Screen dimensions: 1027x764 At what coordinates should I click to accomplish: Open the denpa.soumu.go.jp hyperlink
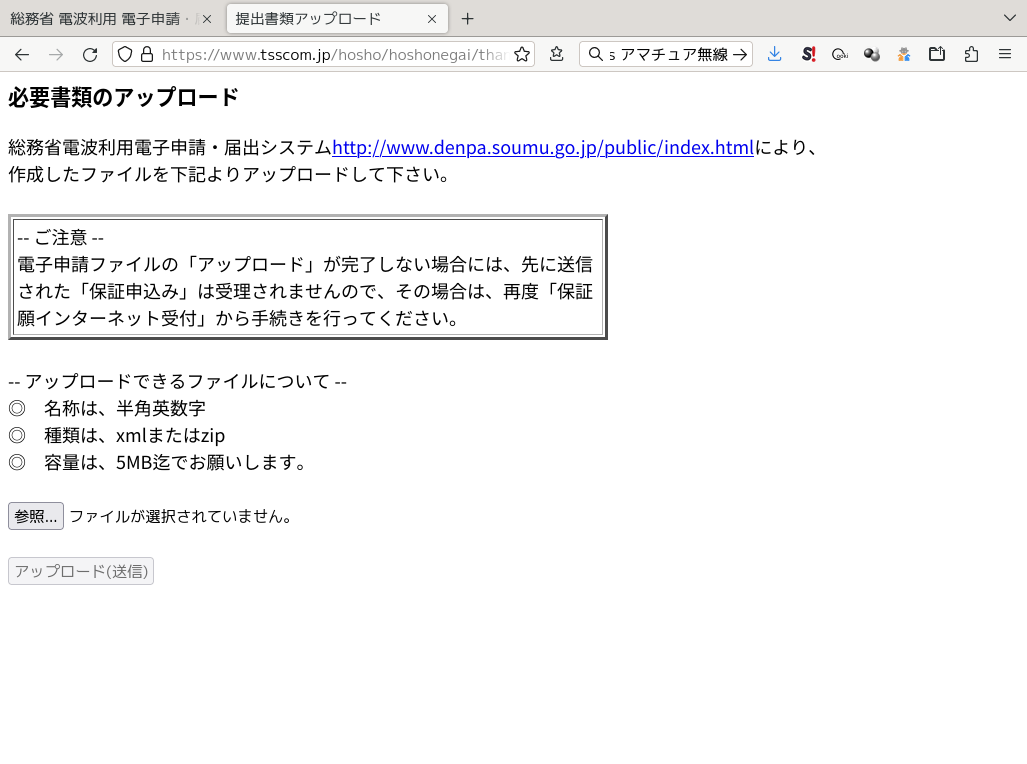[542, 148]
